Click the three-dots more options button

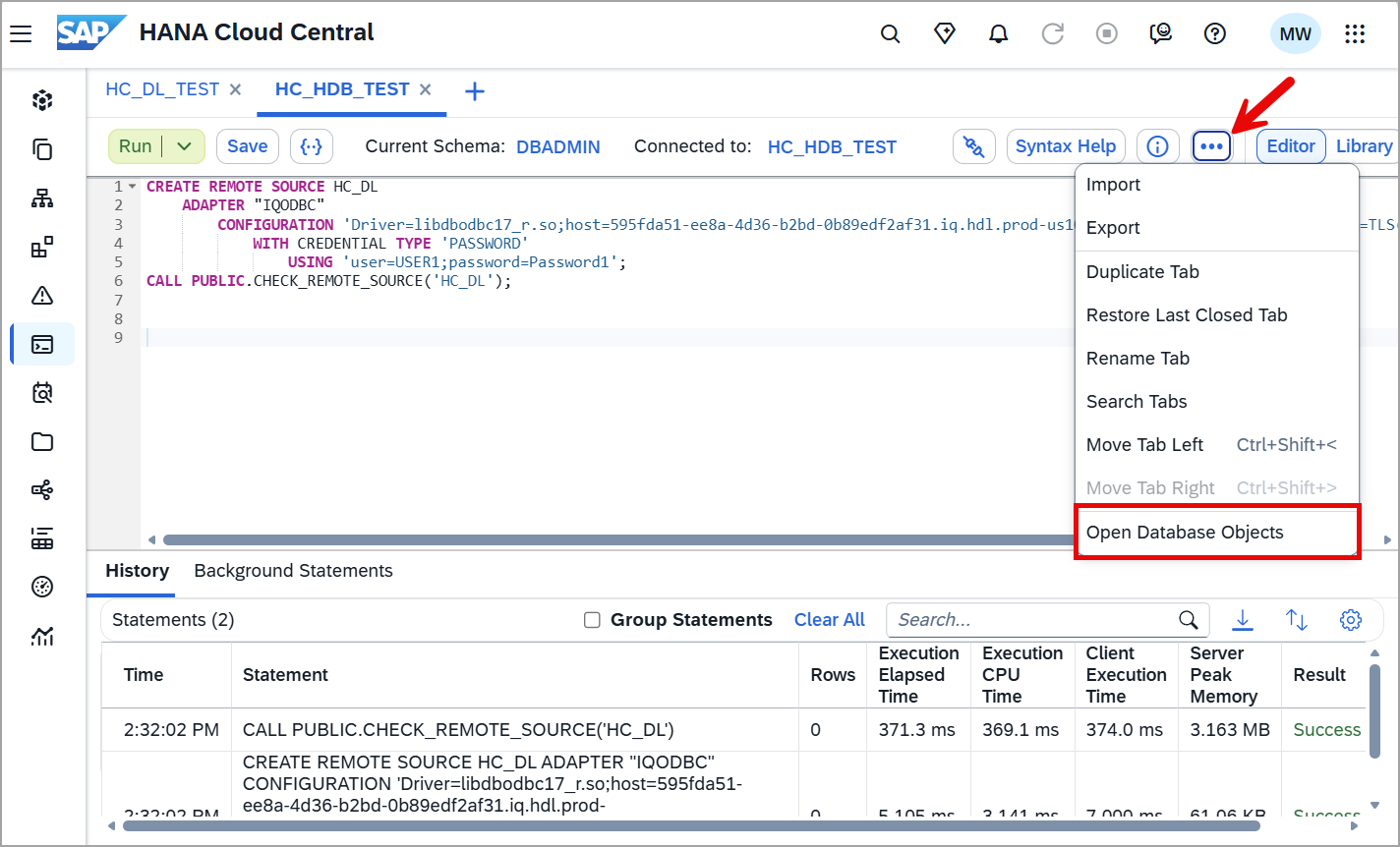(1212, 146)
